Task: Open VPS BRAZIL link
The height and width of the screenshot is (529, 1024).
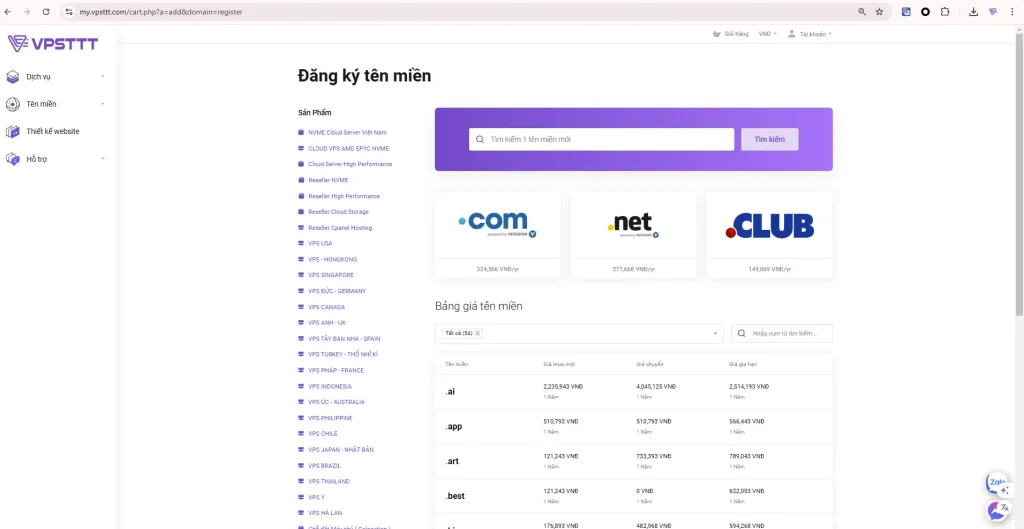Action: [x=325, y=466]
